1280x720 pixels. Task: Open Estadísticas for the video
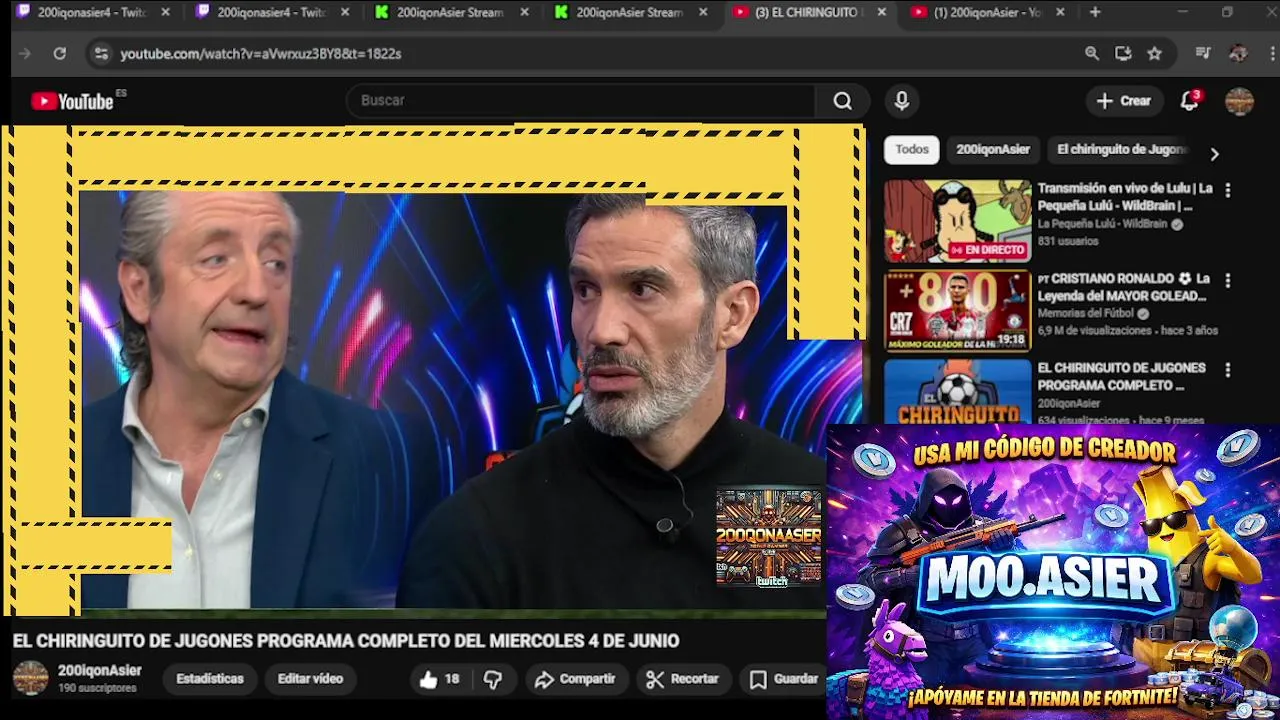[210, 679]
